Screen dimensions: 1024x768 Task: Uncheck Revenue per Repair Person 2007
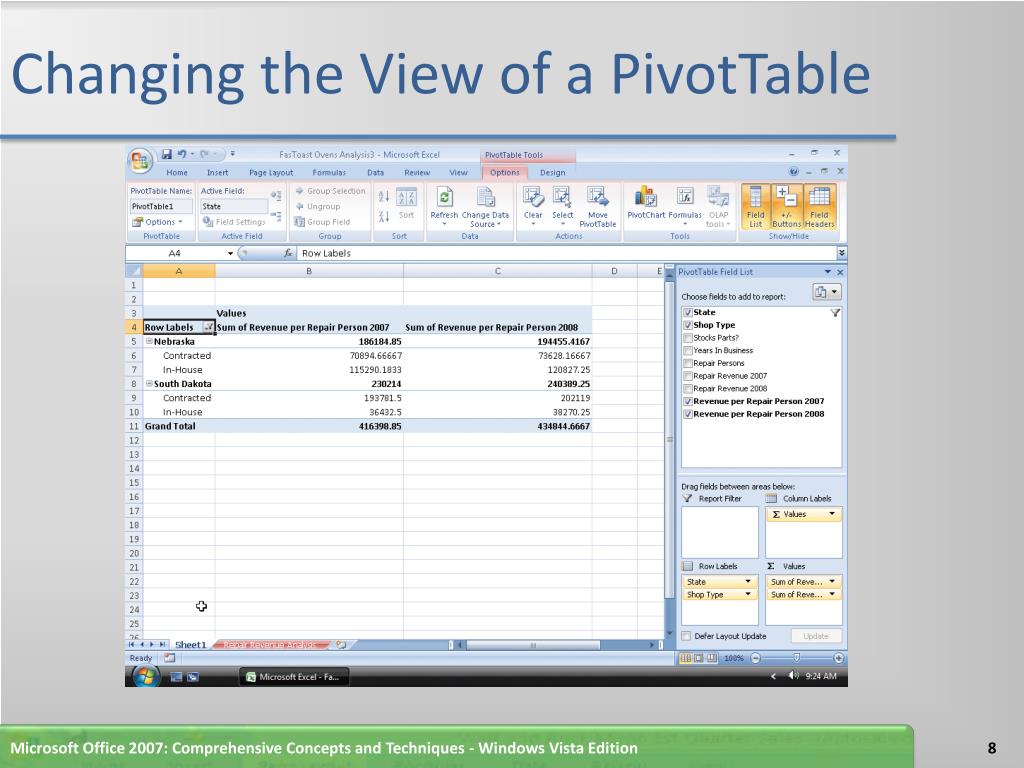coord(688,402)
